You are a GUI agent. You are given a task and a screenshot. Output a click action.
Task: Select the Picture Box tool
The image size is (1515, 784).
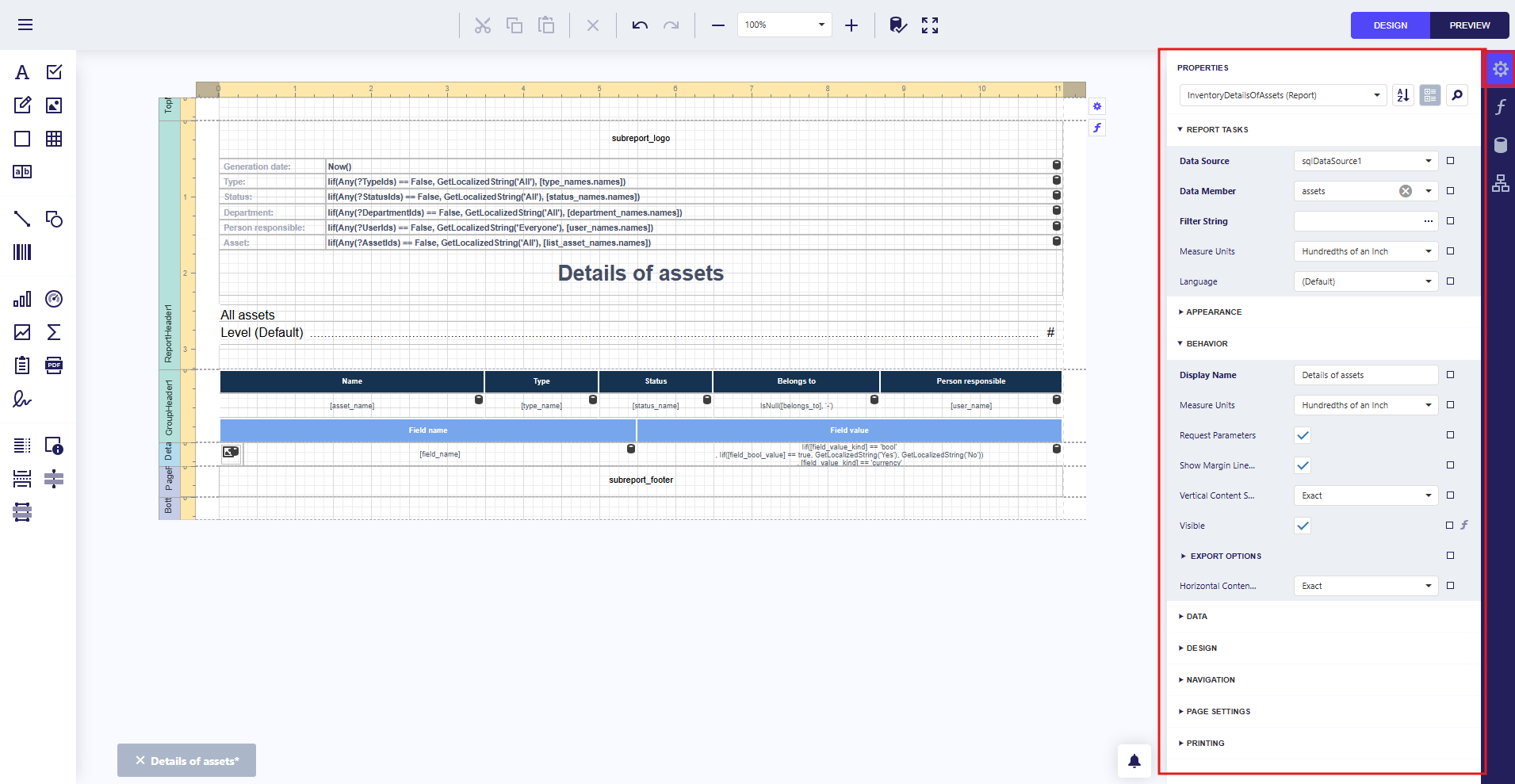[x=54, y=105]
